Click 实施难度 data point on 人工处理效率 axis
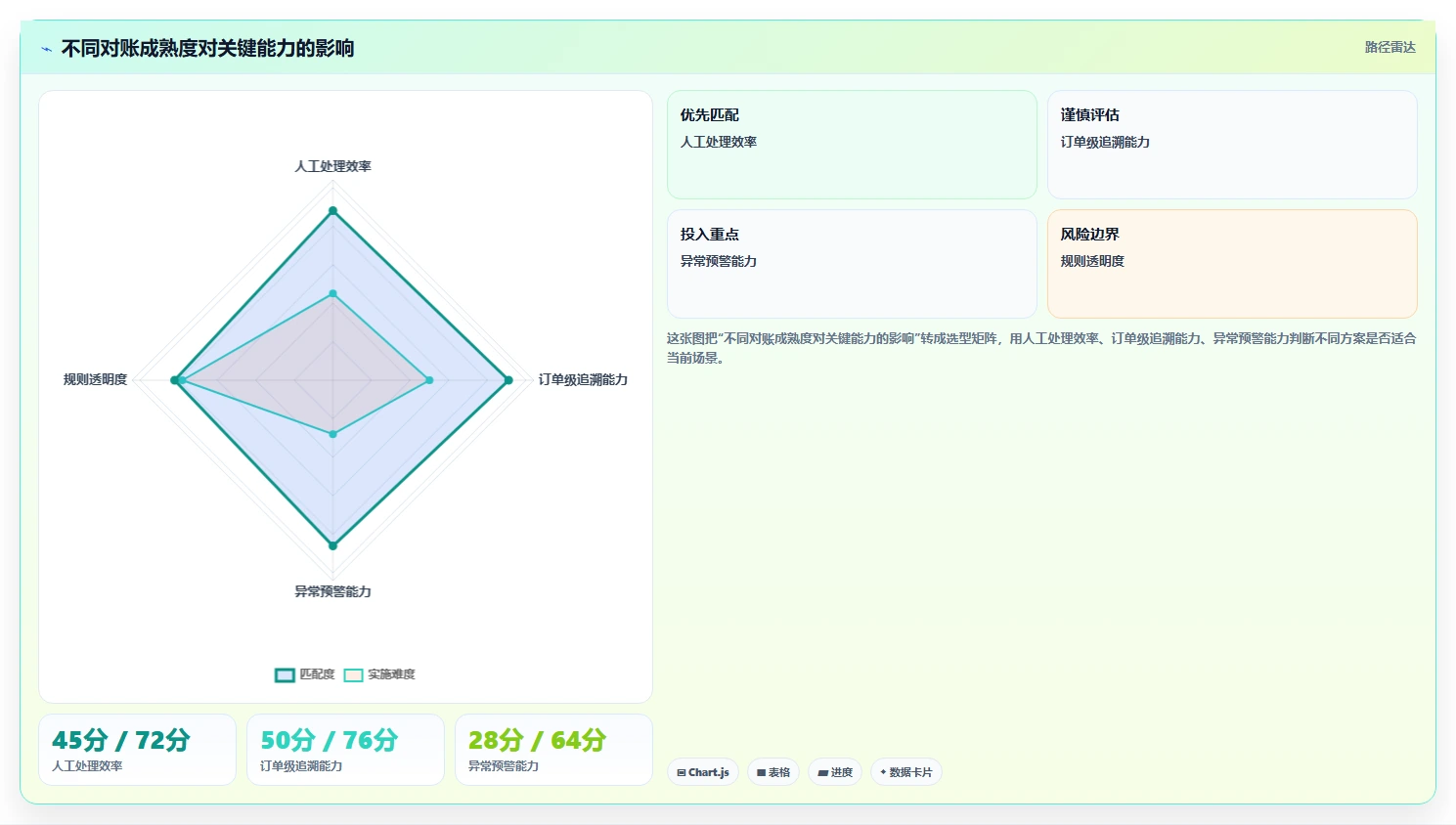 332,293
